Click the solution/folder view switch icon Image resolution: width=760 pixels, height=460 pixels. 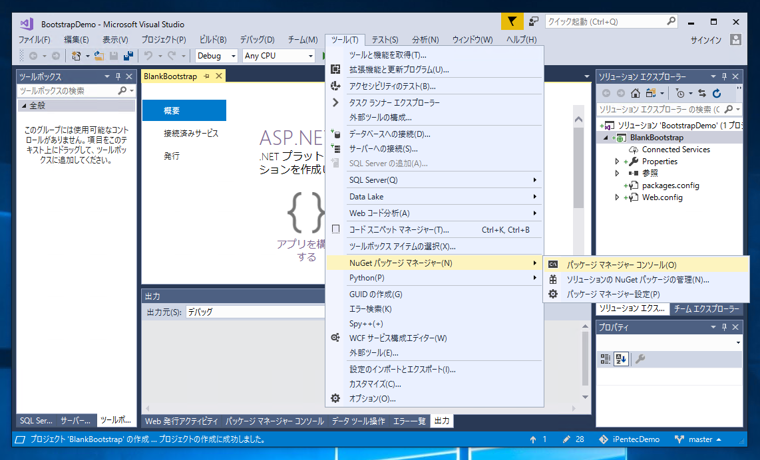(x=650, y=93)
